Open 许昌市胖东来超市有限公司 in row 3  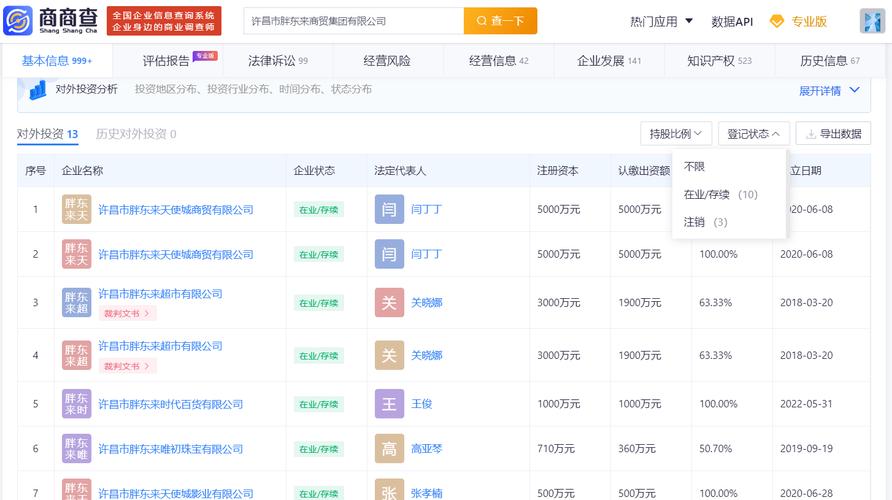tap(160, 294)
